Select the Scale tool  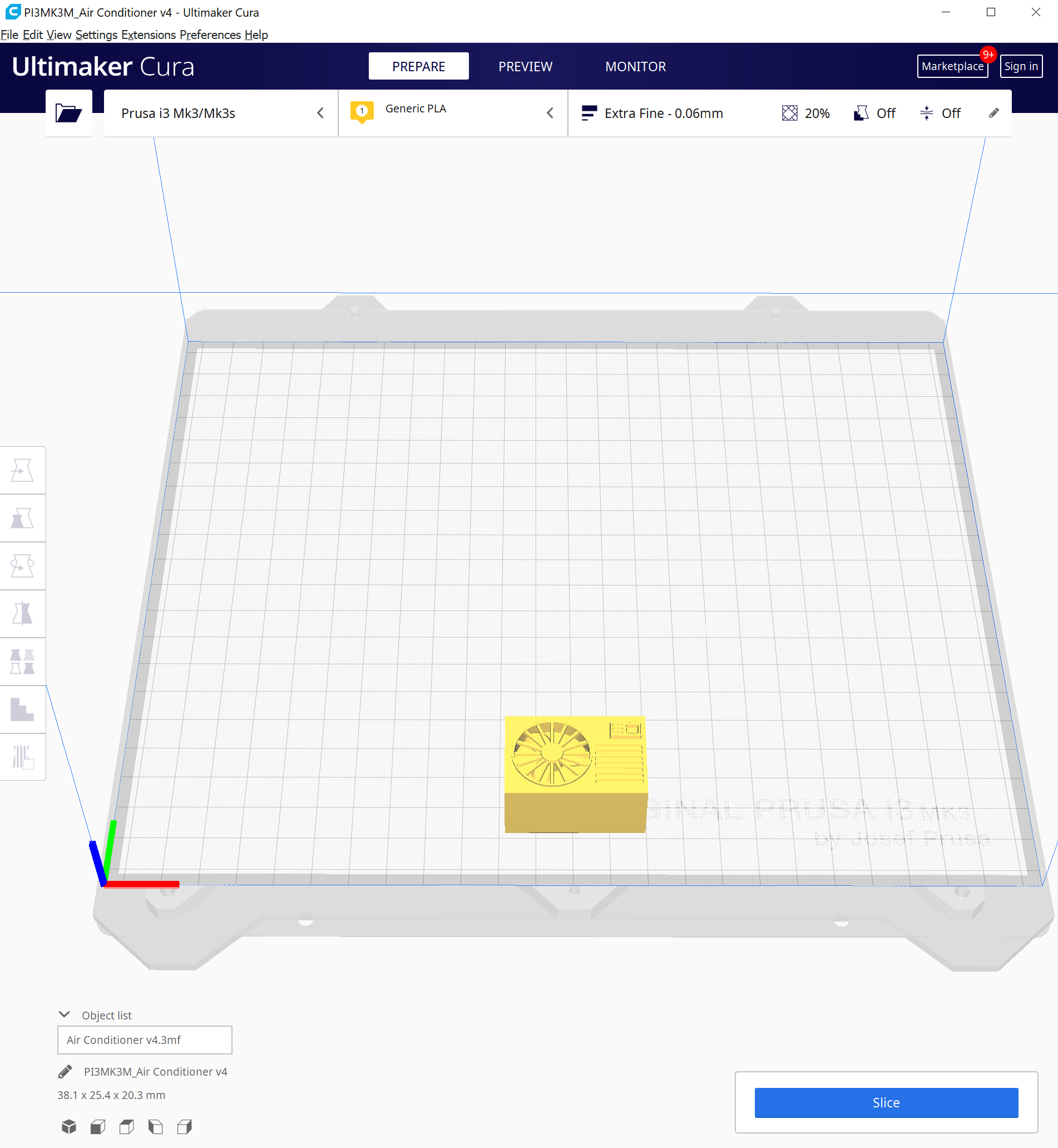click(23, 518)
